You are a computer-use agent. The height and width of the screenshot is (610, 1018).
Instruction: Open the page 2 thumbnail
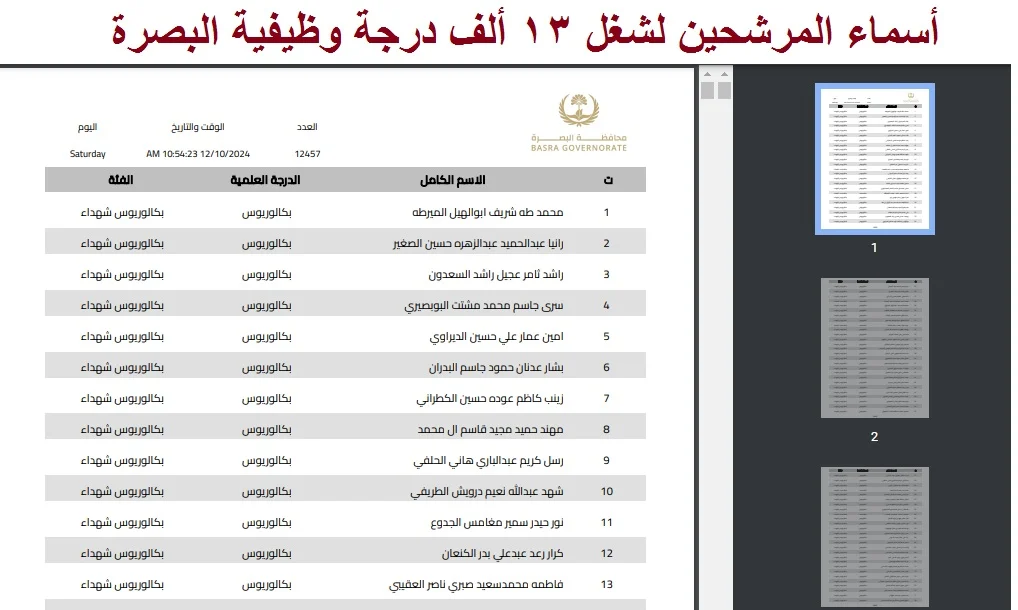click(874, 348)
